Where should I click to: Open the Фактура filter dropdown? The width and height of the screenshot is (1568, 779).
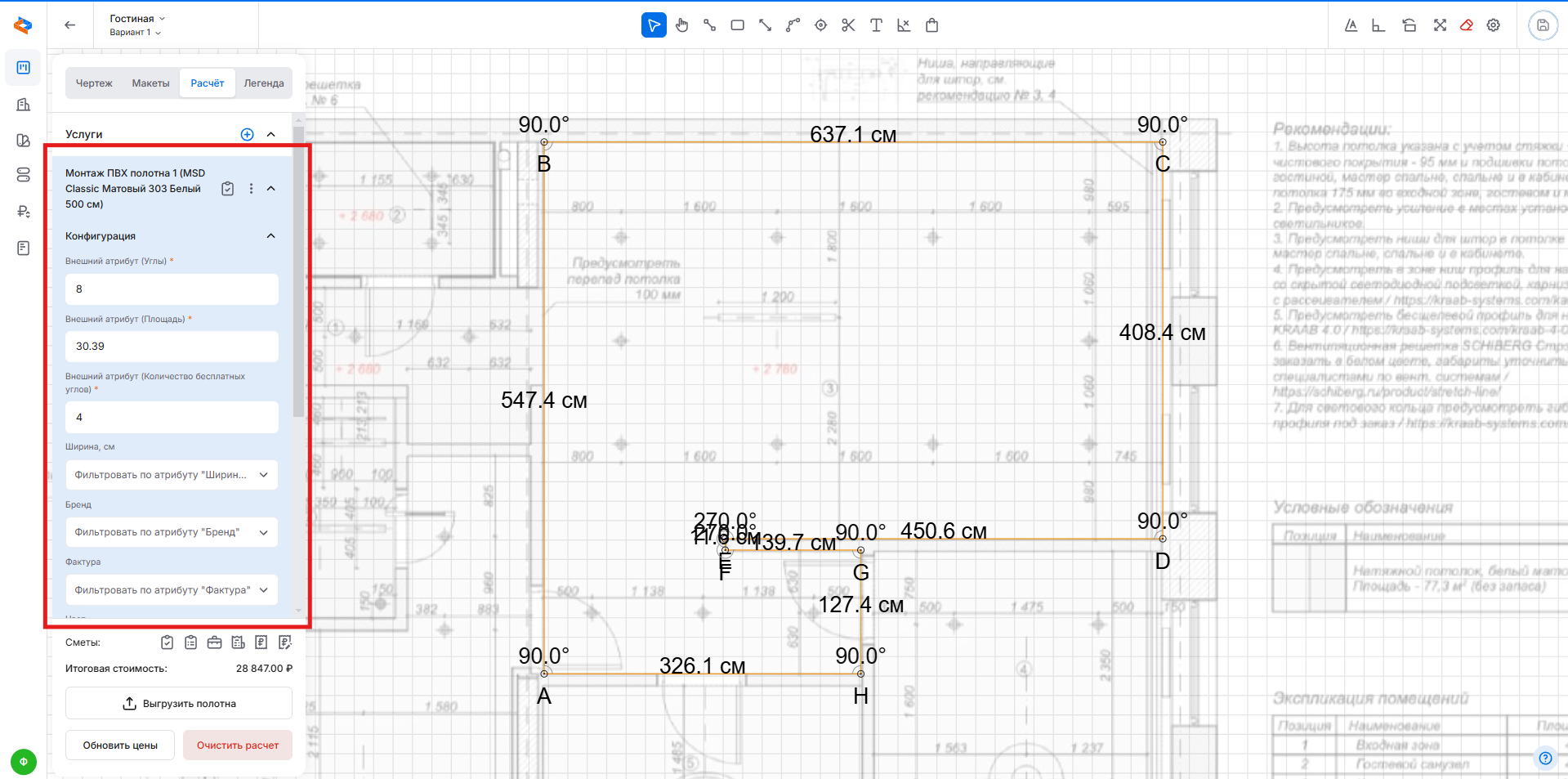[x=172, y=590]
